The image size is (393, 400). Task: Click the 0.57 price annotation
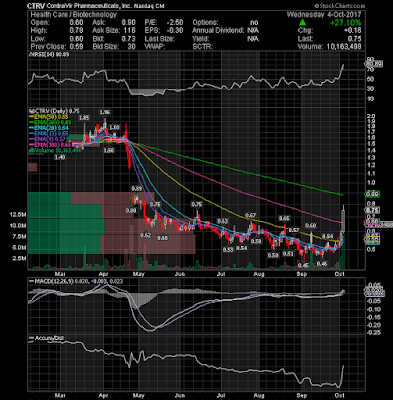pyautogui.click(x=293, y=230)
